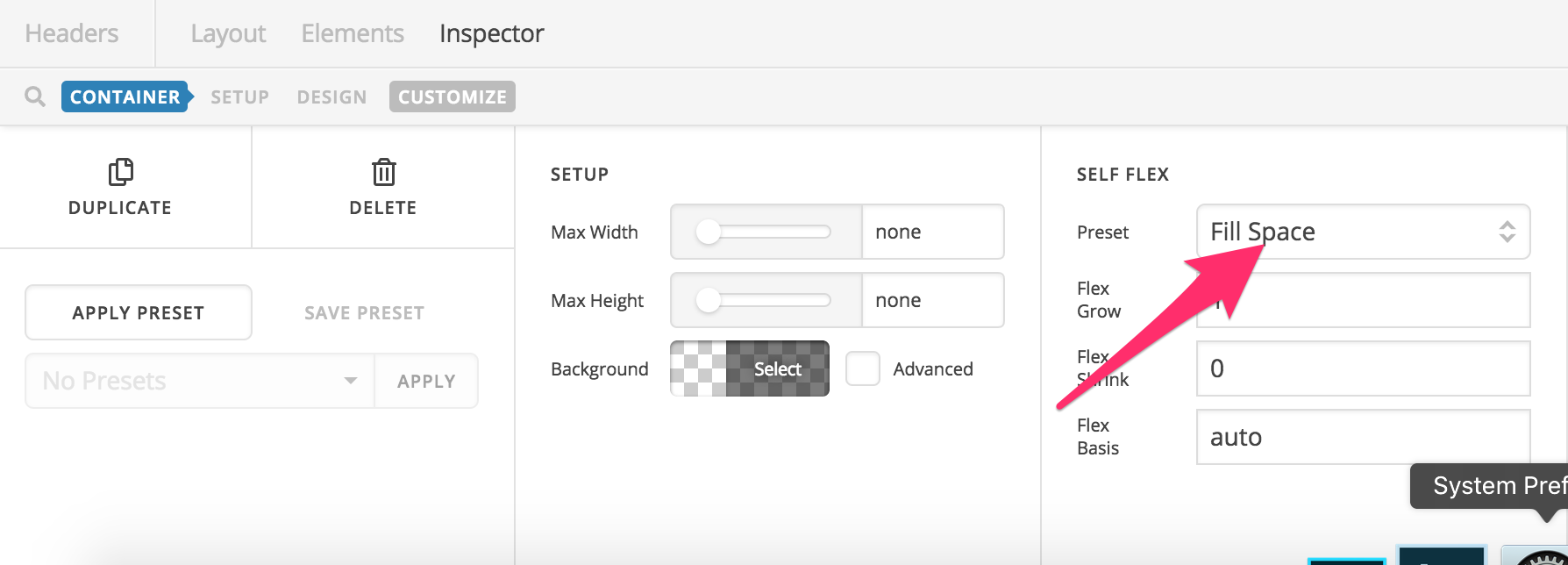The width and height of the screenshot is (1568, 565).
Task: Enable the Advanced background checkbox
Action: (863, 369)
